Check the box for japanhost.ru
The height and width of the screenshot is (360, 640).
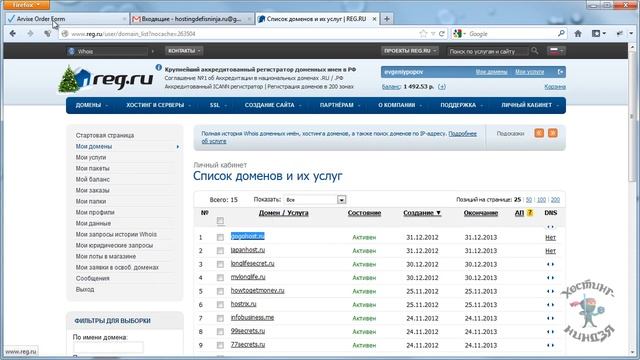(x=220, y=251)
